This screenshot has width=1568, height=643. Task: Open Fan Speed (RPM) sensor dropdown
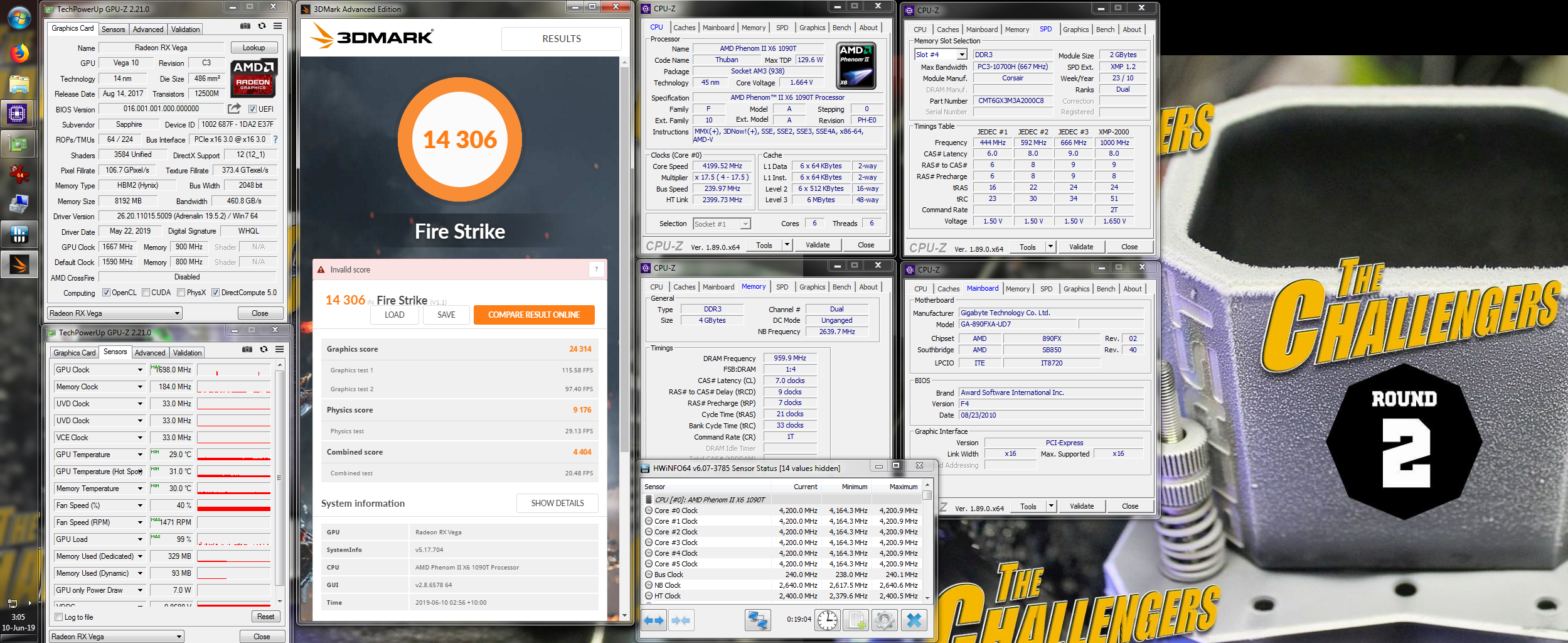pyautogui.click(x=140, y=522)
